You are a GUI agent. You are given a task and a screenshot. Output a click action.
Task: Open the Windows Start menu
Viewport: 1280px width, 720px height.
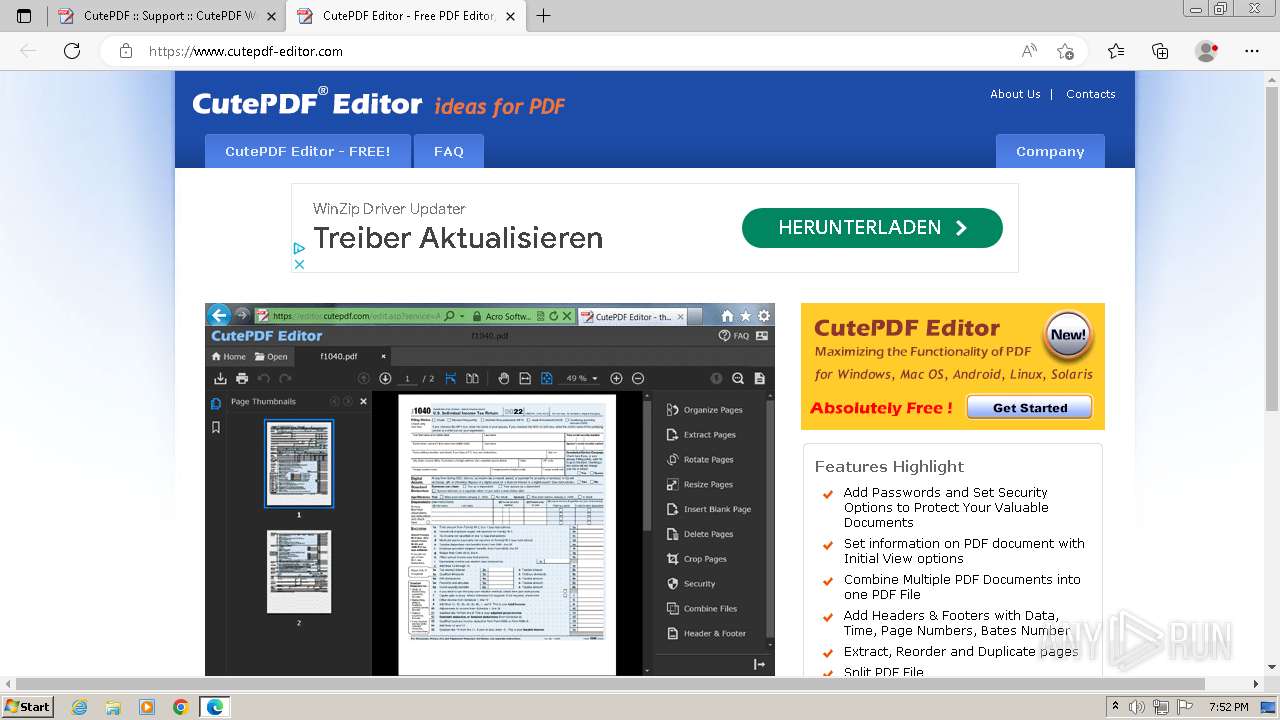(27, 706)
